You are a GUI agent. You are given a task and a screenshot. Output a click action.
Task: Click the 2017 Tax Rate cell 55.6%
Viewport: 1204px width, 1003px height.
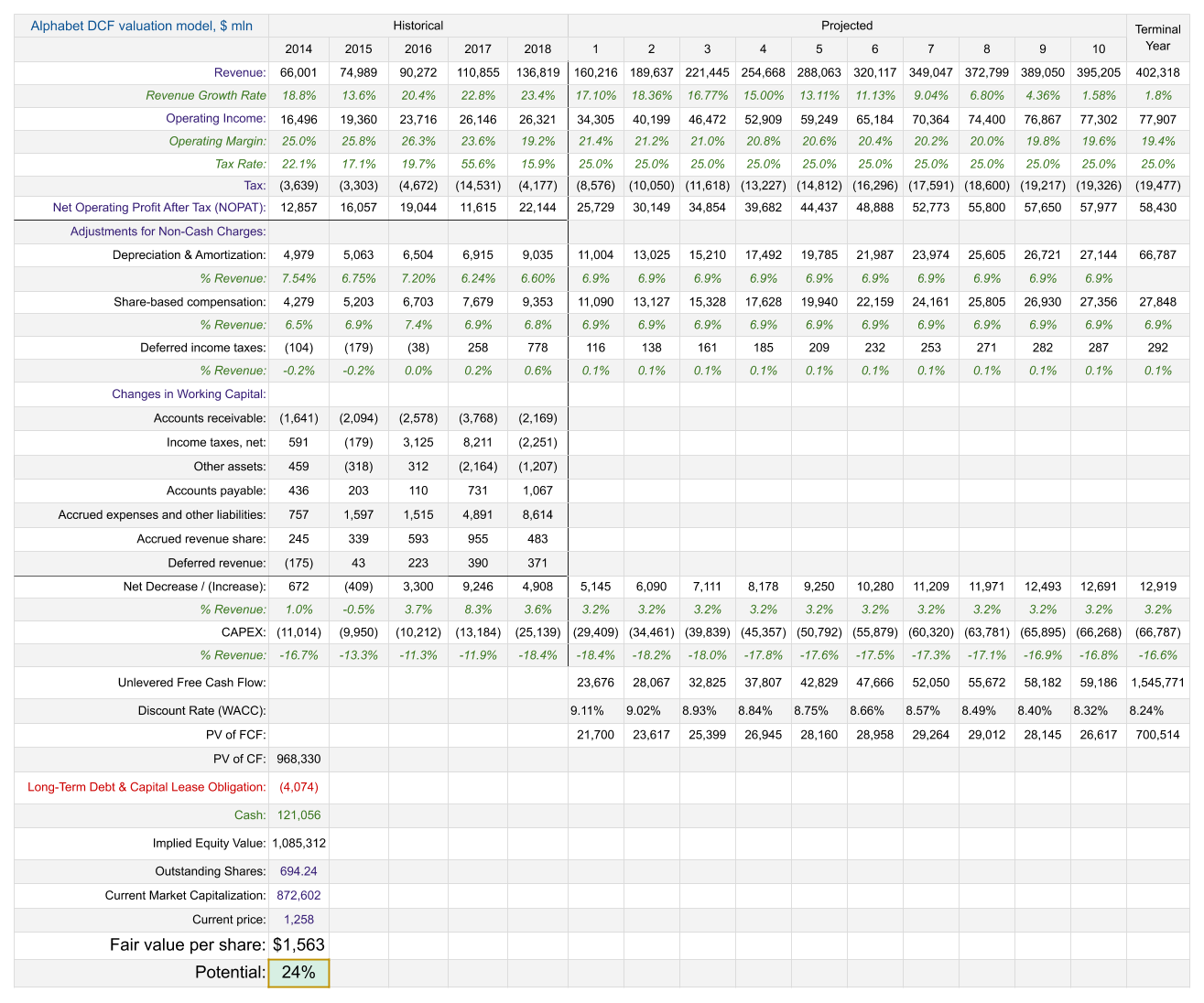478,164
